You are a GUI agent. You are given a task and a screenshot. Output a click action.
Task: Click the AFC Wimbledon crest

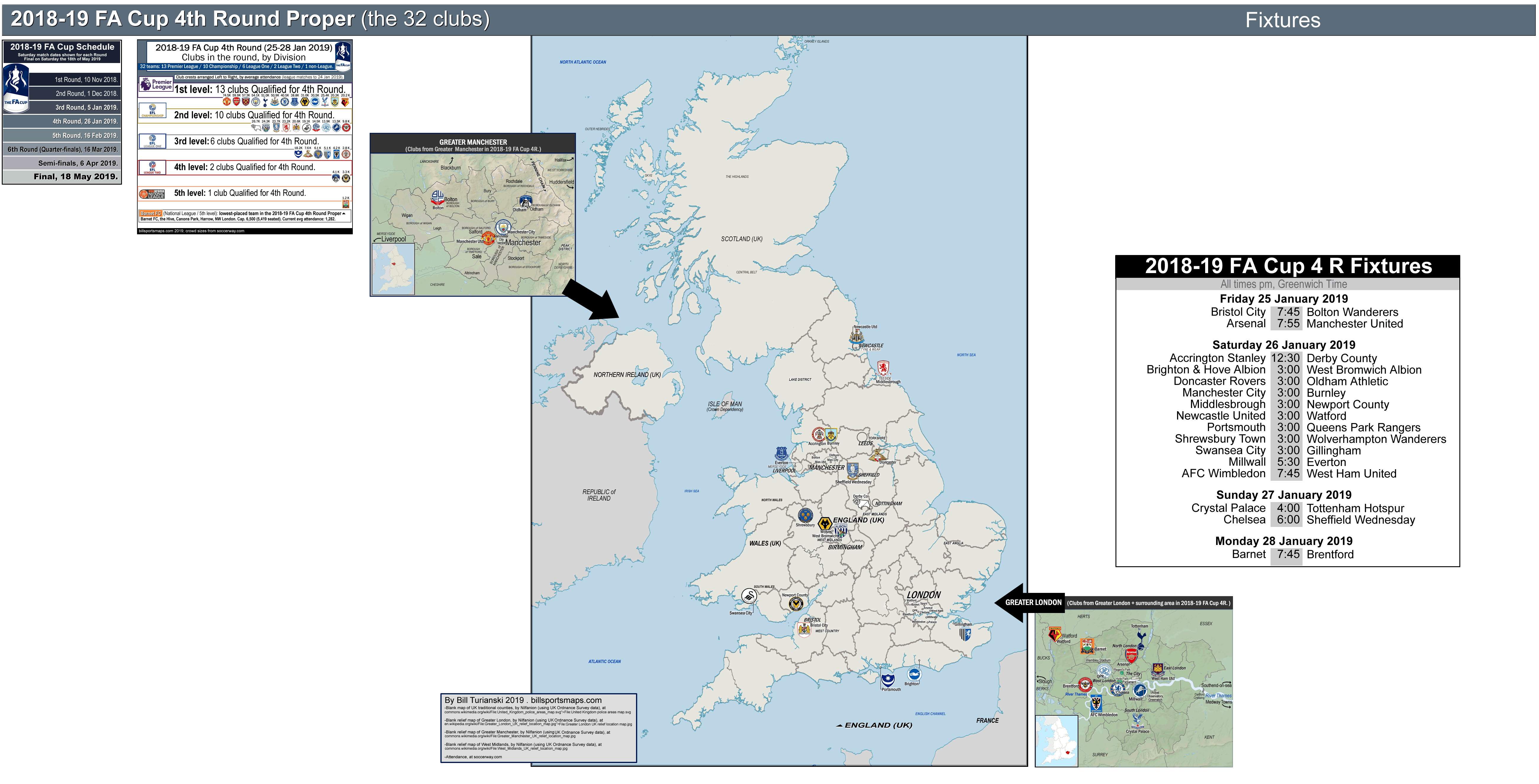click(x=1096, y=704)
